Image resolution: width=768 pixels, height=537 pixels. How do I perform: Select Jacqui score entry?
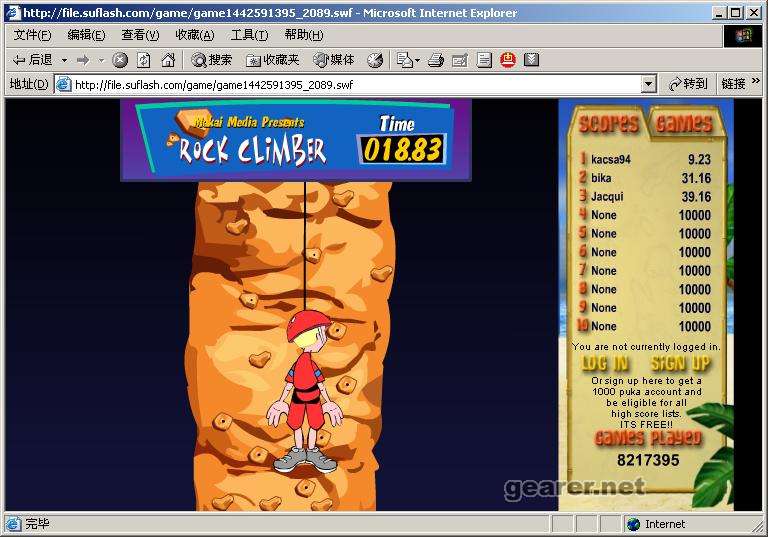point(645,196)
